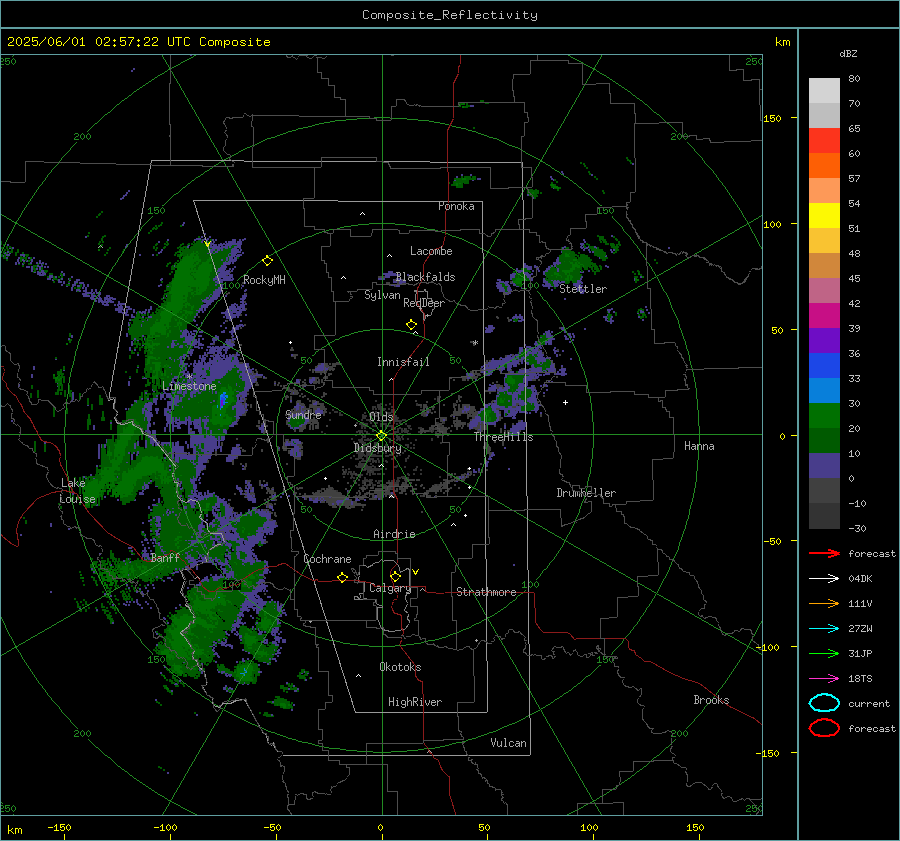Click the Banff label on map
Screen dimensions: 900x841
coord(165,558)
